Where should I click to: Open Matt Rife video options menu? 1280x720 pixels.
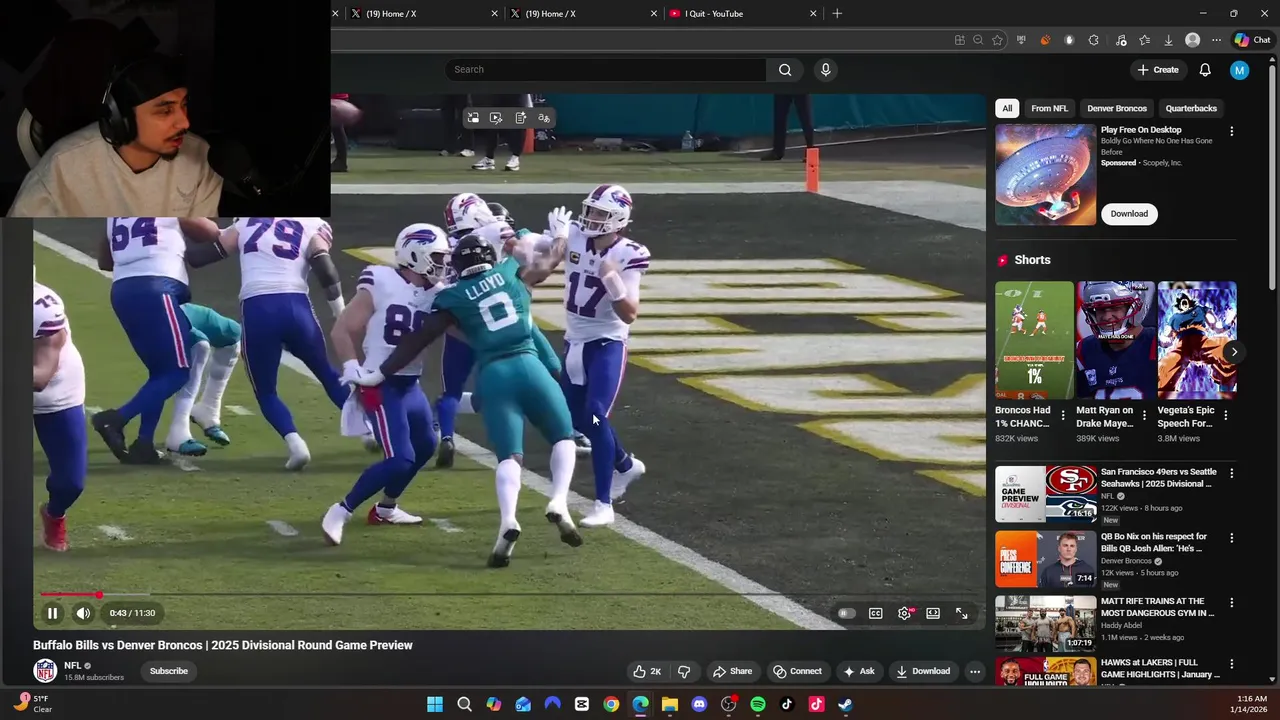1231,603
